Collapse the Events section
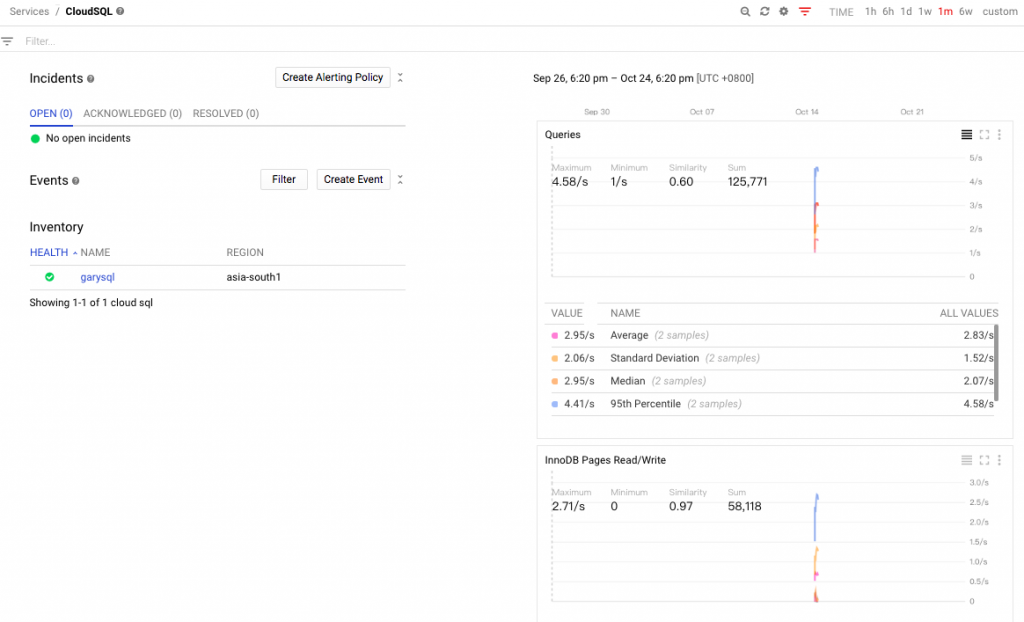Viewport: 1024px width, 622px height. 400,180
